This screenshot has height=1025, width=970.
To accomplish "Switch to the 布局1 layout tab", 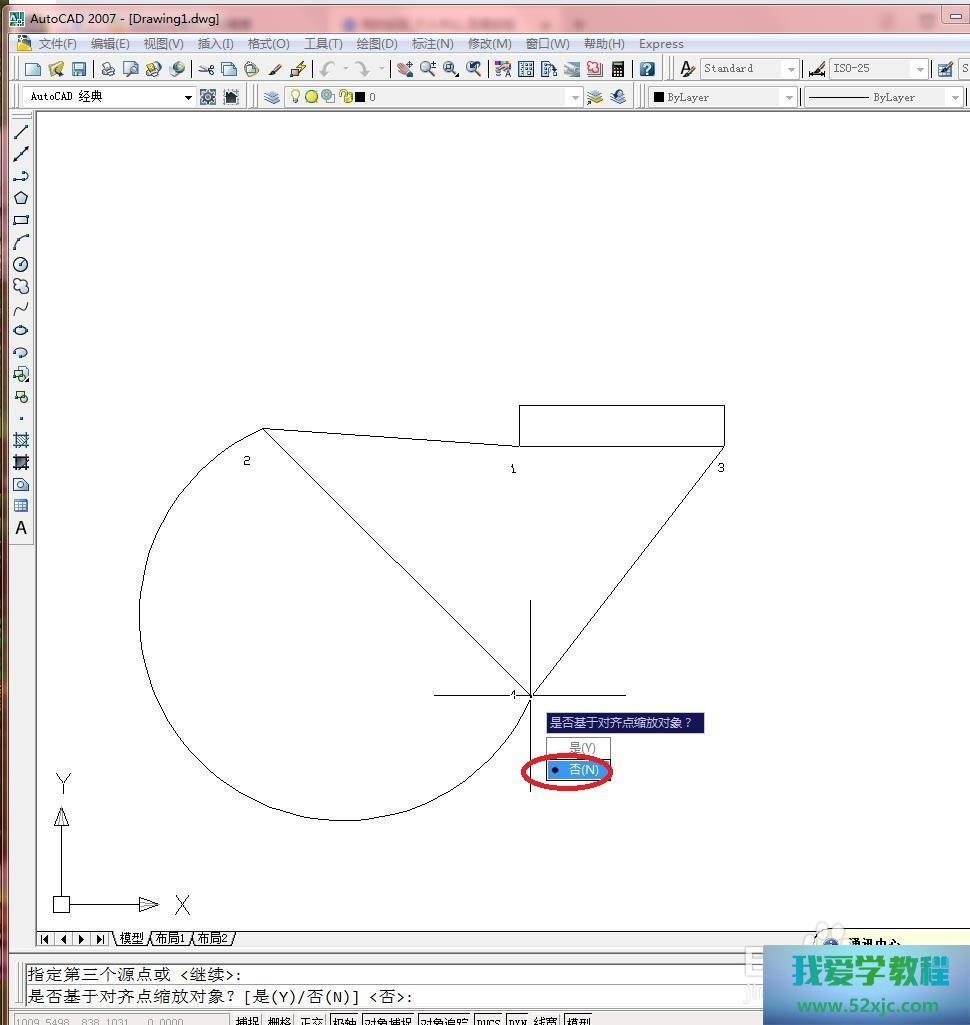I will 170,938.
